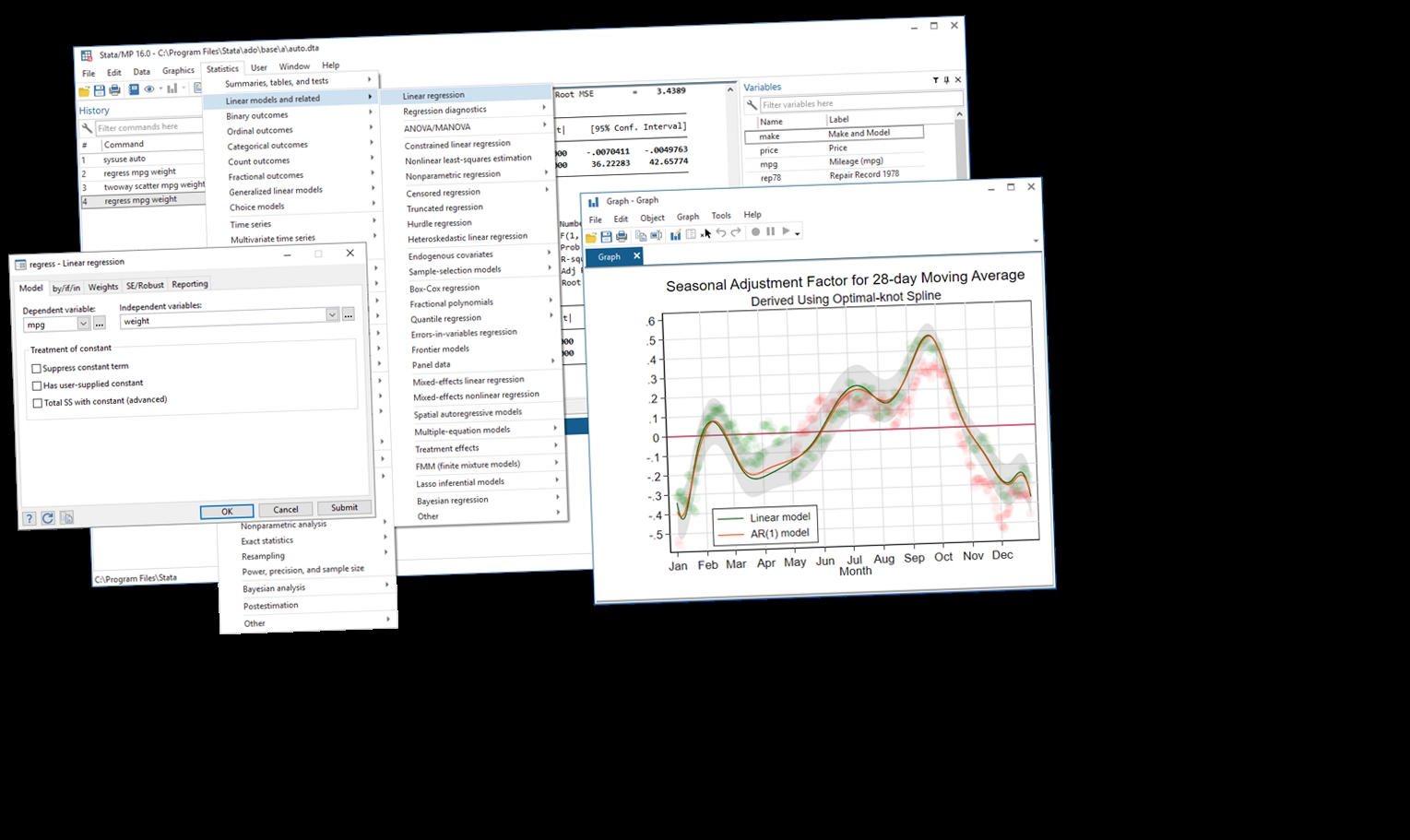Copy graph icon in Graph window toolbar
1410x840 pixels.
coord(641,235)
